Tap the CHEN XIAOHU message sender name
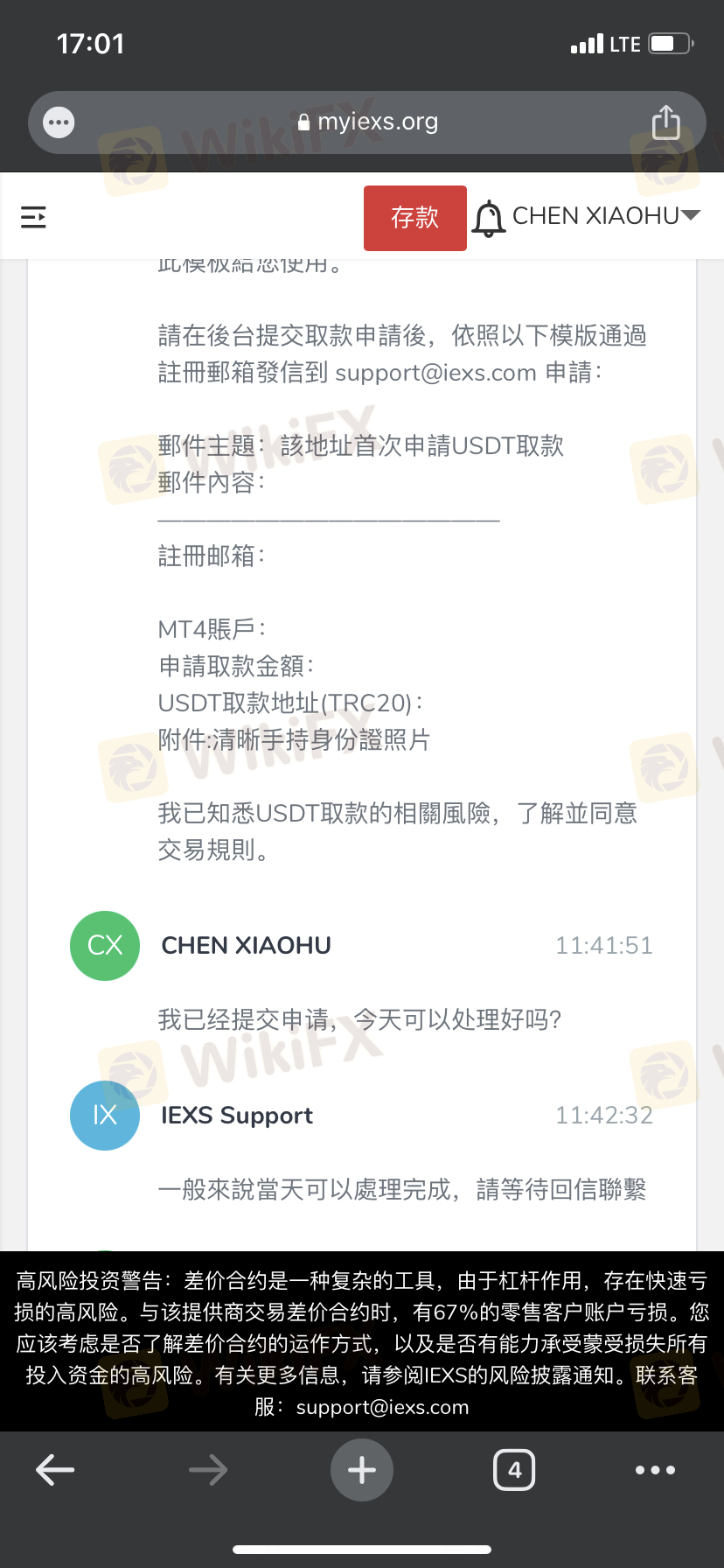This screenshot has width=724, height=1568. (x=247, y=946)
